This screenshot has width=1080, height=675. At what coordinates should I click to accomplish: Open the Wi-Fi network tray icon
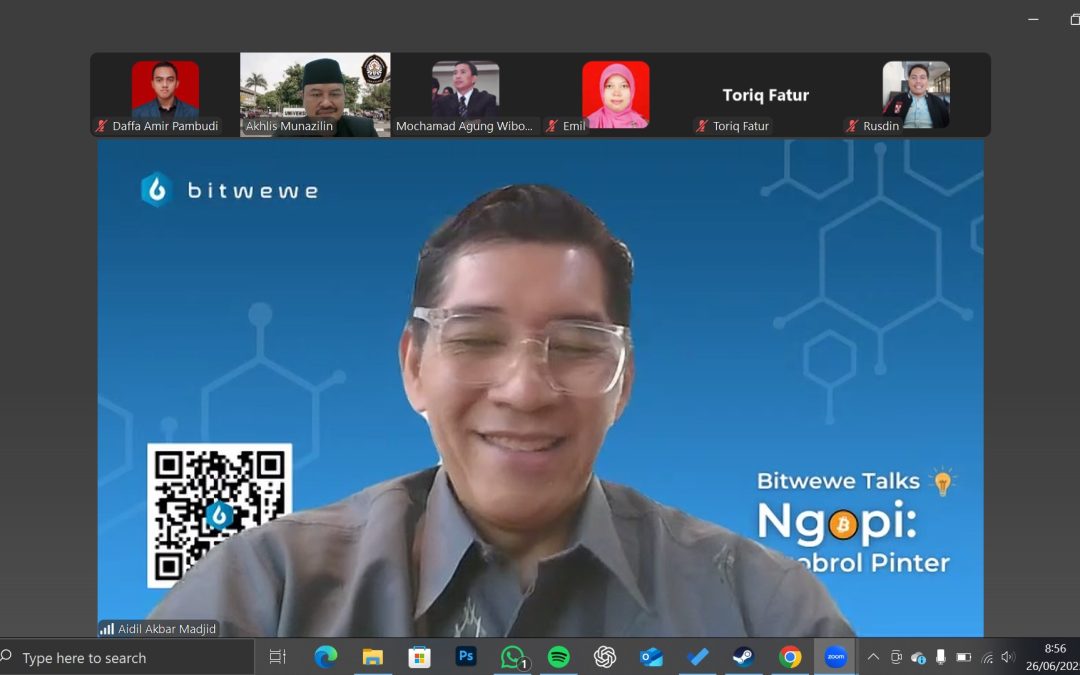coord(987,658)
